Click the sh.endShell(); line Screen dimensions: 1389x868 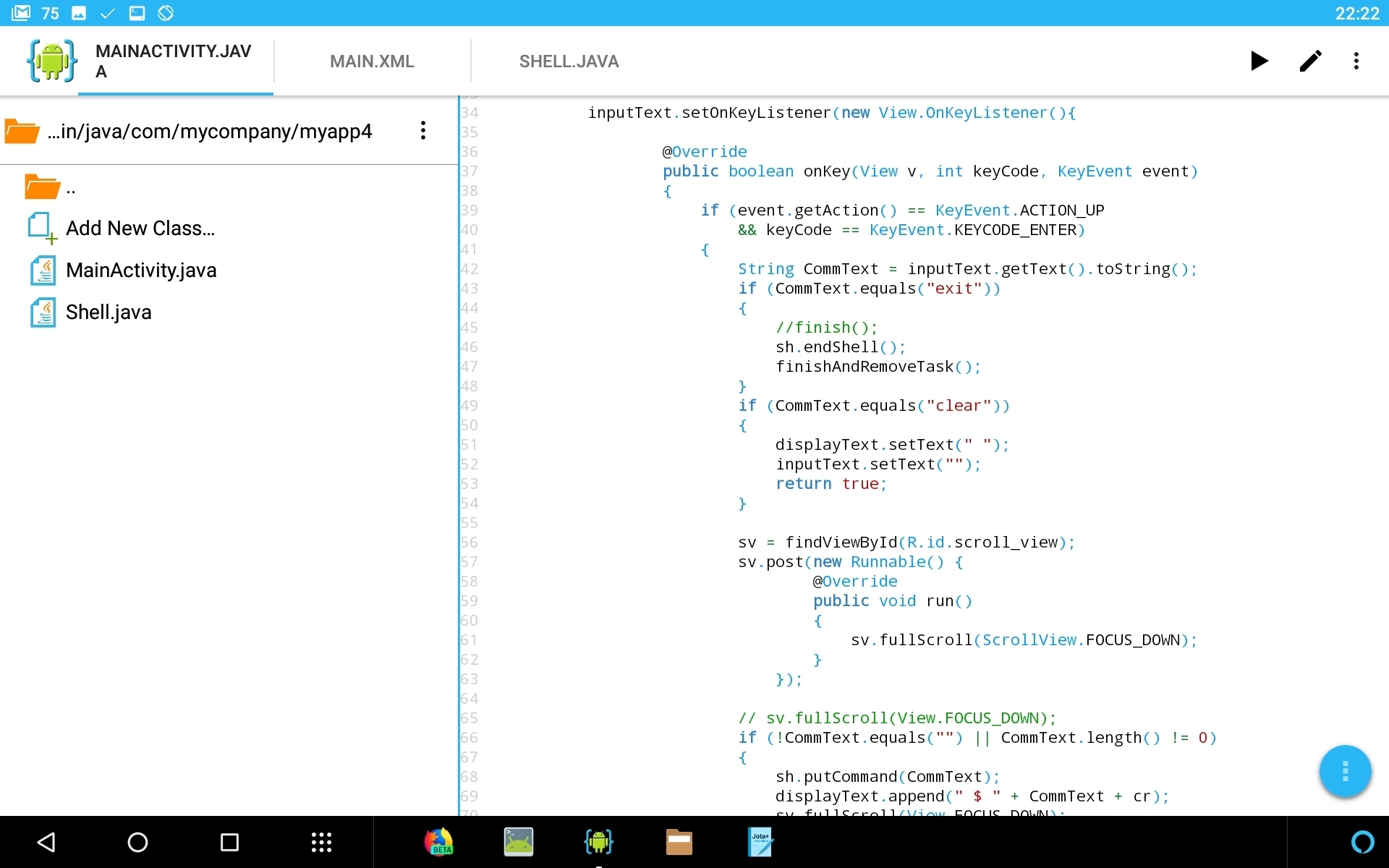840,347
